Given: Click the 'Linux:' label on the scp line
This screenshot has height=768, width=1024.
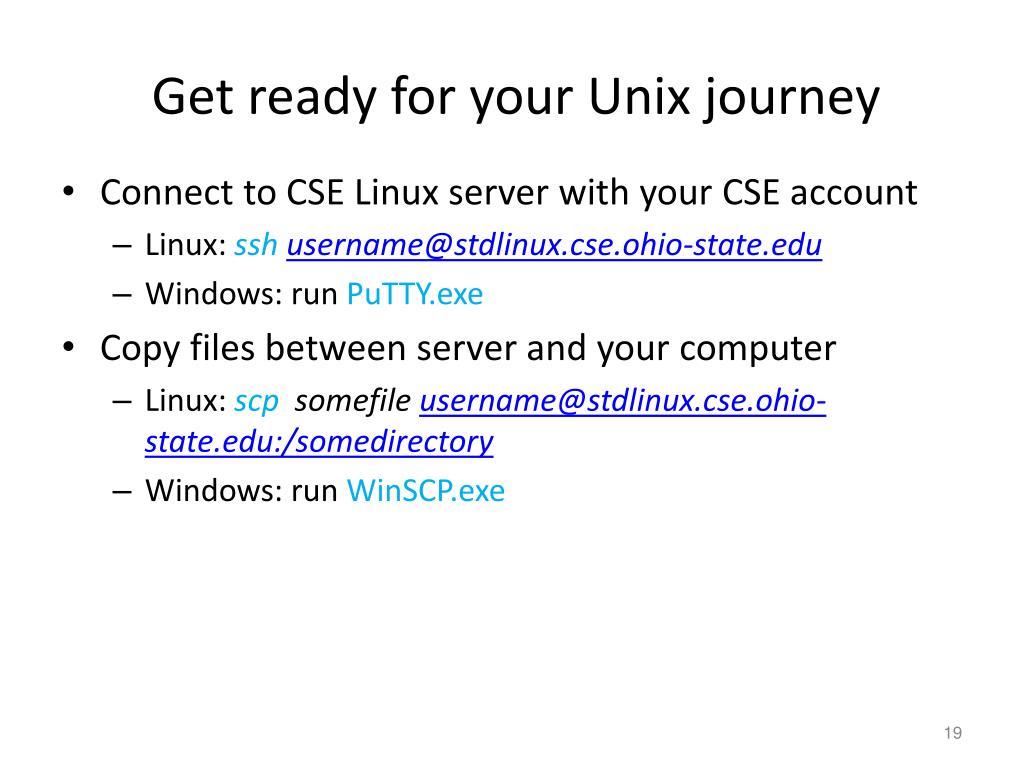Looking at the screenshot, I should click(185, 401).
